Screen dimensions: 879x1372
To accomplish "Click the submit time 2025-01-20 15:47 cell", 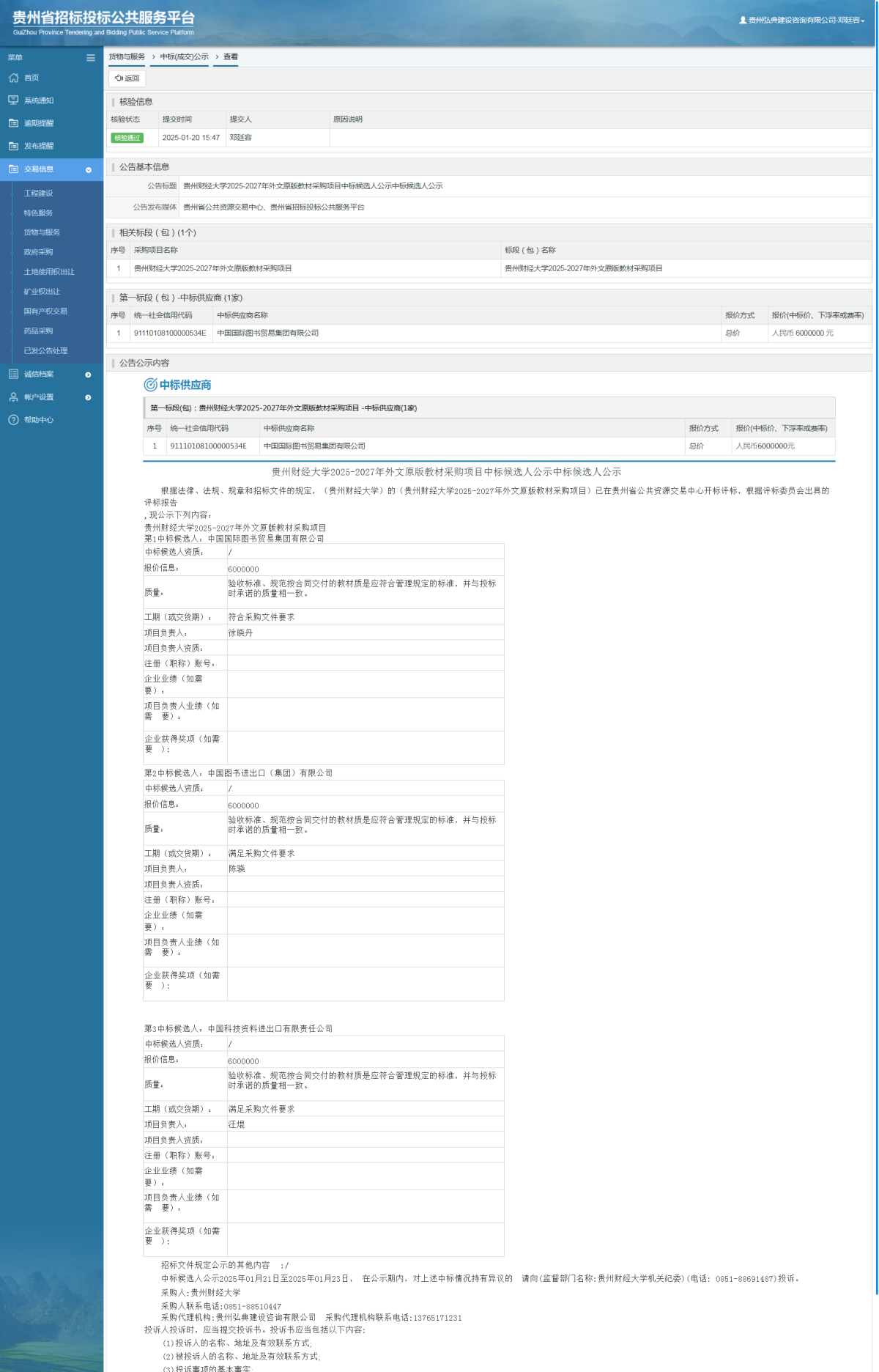I will [x=191, y=138].
